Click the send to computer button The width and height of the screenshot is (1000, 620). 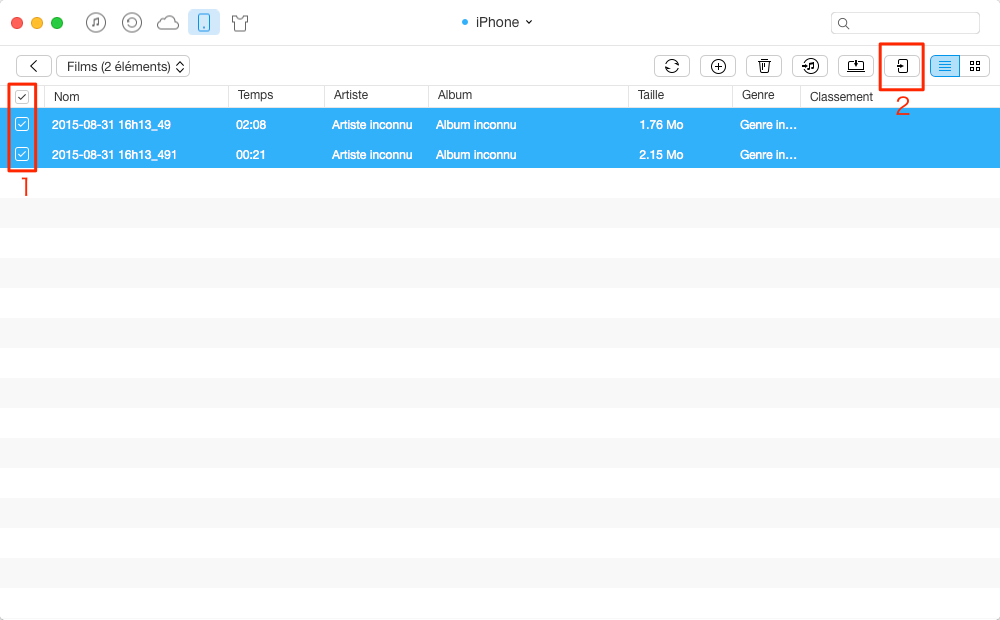[x=856, y=66]
